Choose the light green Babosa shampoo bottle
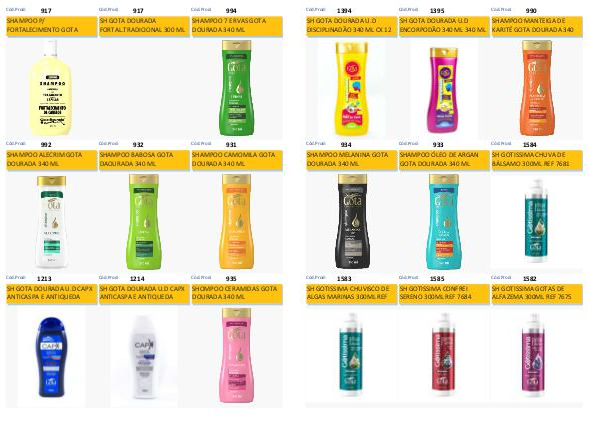Viewport: 600px width, 424px height. click(144, 222)
